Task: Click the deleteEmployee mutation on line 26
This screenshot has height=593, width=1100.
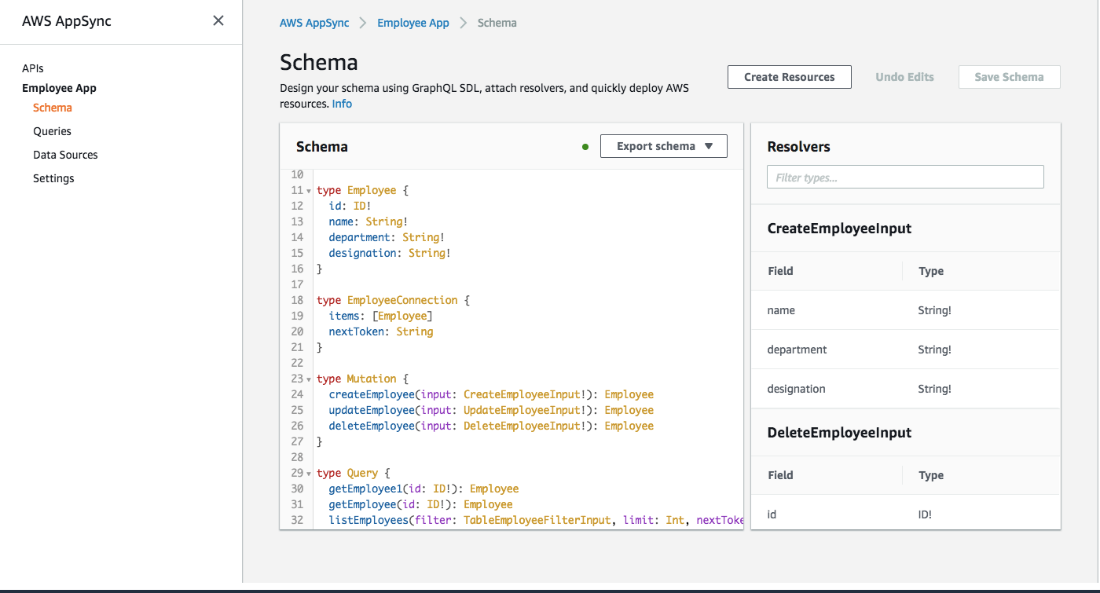Action: 491,426
